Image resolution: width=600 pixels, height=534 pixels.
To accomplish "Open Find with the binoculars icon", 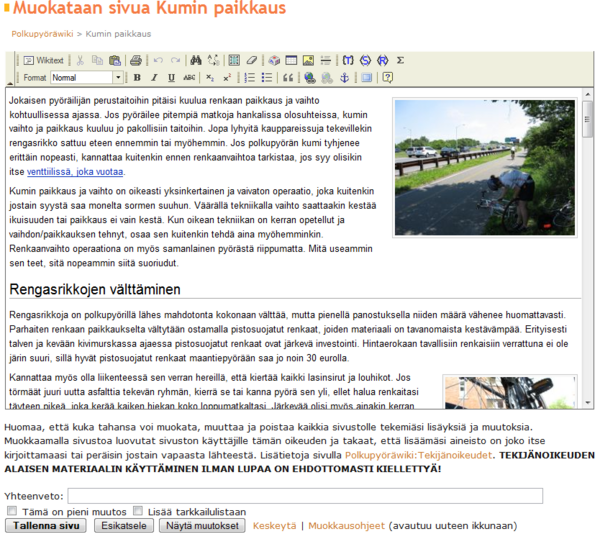I will tap(196, 60).
